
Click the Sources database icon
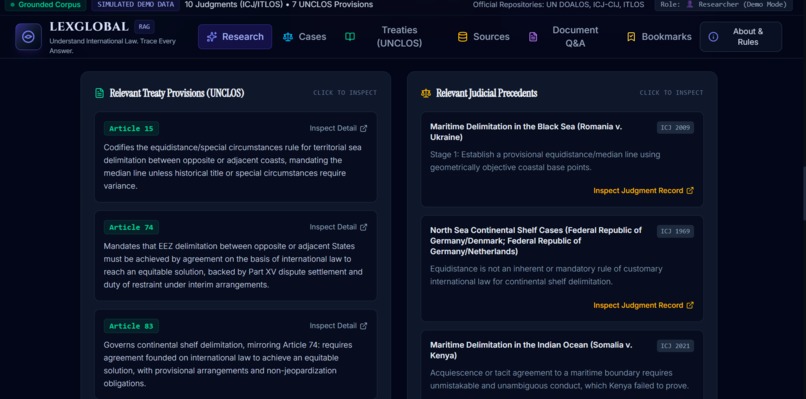pos(463,37)
